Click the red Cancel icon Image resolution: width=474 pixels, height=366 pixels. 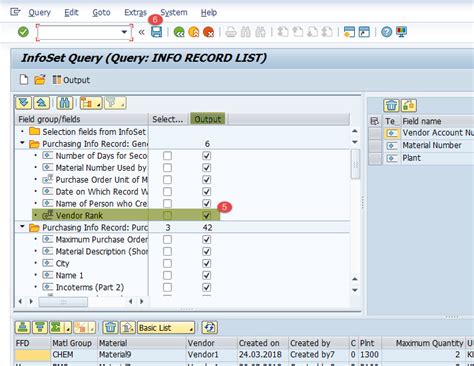(x=208, y=32)
